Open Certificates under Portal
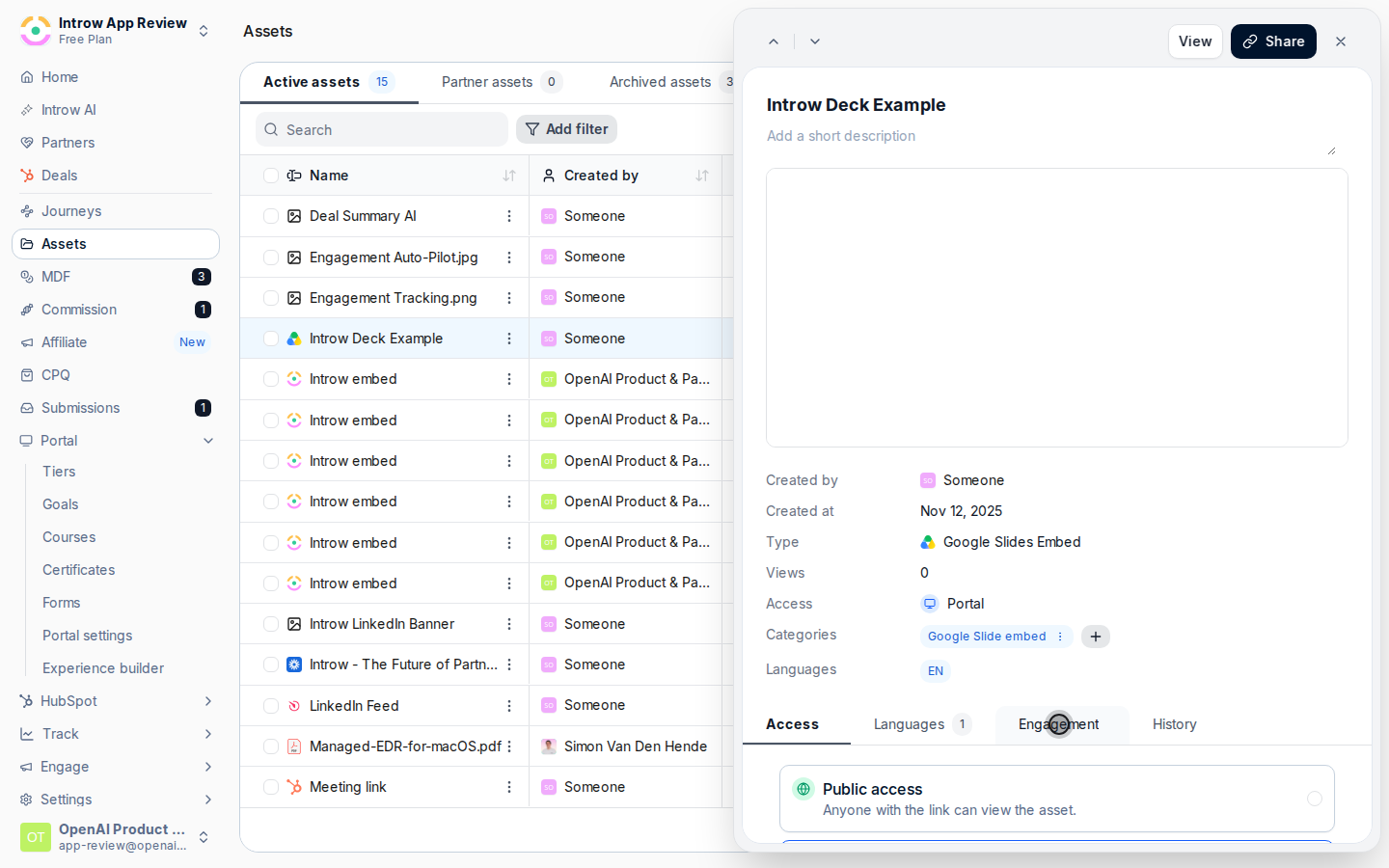The width and height of the screenshot is (1389, 868). click(x=79, y=570)
